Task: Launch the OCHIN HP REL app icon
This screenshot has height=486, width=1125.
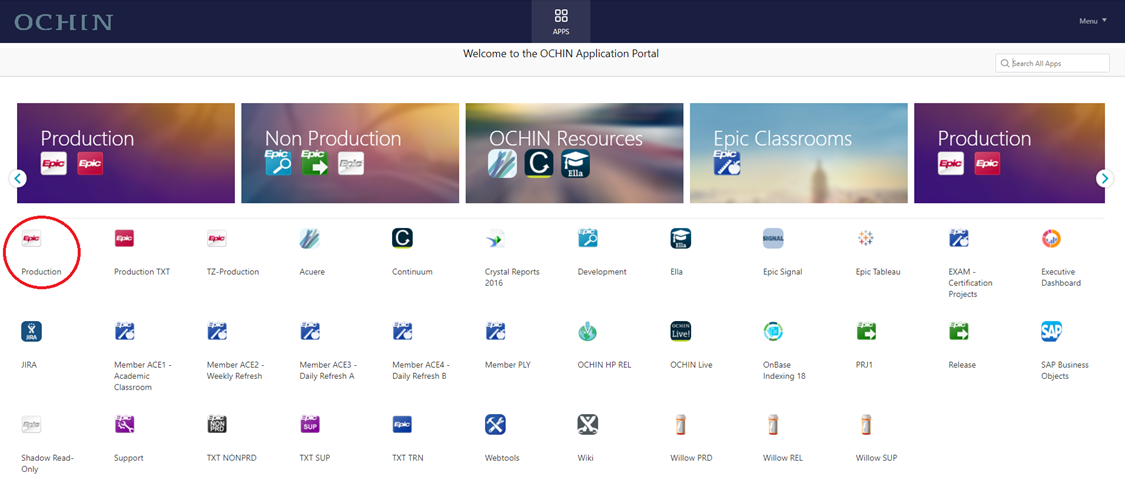Action: tap(588, 332)
